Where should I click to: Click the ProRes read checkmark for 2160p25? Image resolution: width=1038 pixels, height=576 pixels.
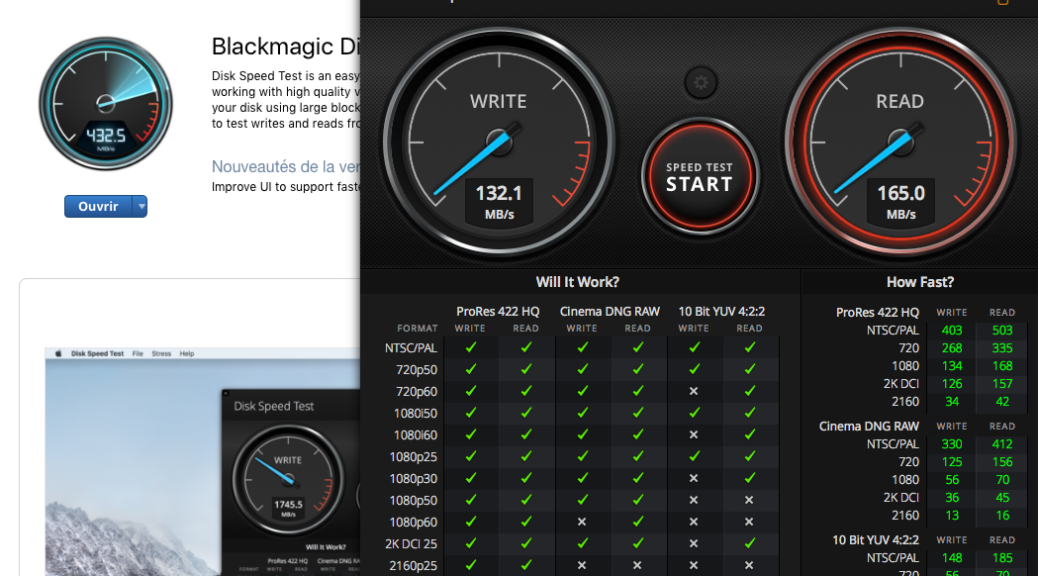[526, 565]
